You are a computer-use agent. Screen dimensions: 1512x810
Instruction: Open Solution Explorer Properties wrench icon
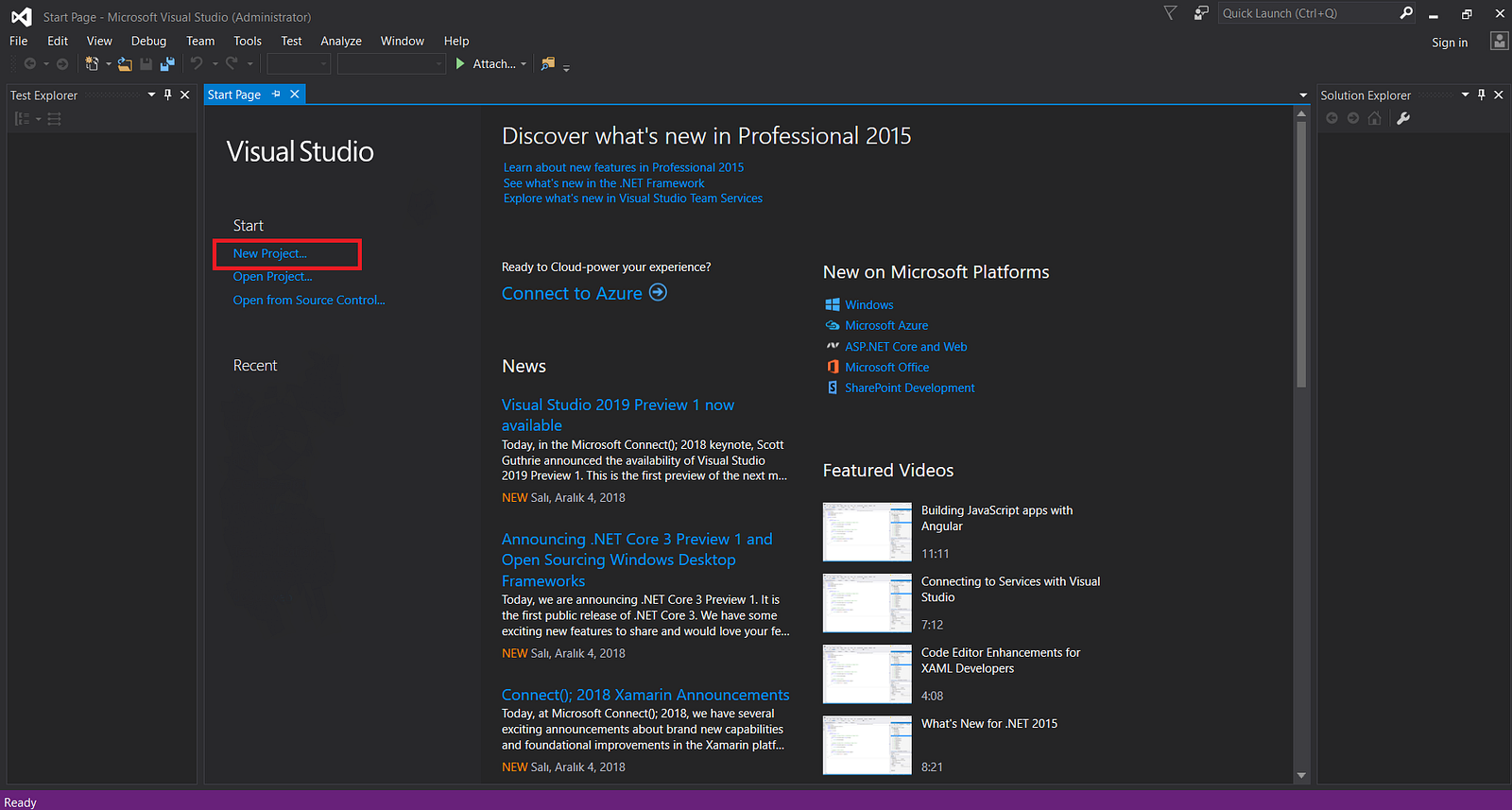click(x=1403, y=118)
